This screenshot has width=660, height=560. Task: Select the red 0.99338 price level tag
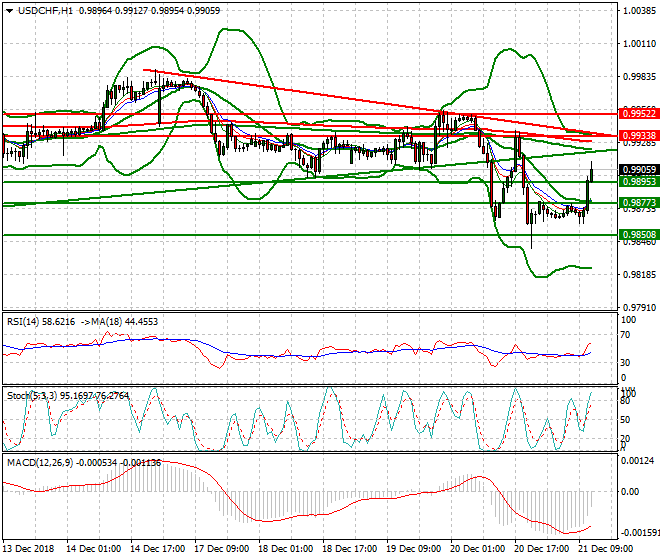coord(638,135)
